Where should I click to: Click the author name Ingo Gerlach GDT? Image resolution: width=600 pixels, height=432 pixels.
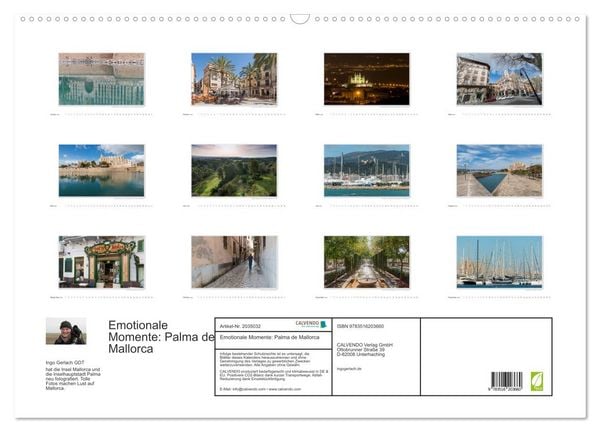65,362
